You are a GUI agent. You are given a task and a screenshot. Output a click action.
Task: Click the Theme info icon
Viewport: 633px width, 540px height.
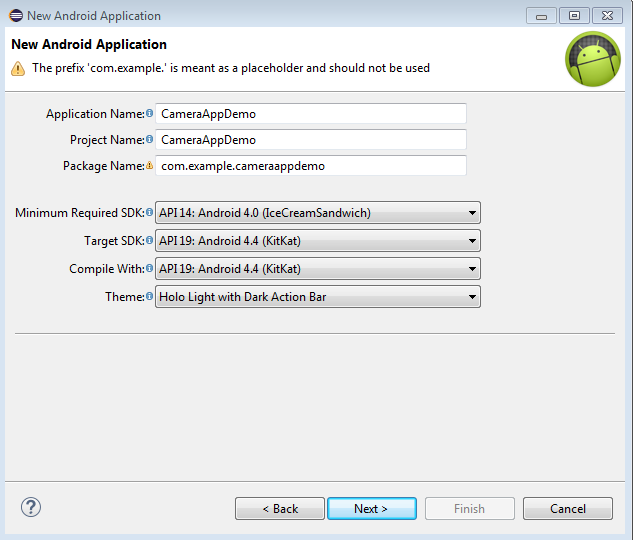149,297
